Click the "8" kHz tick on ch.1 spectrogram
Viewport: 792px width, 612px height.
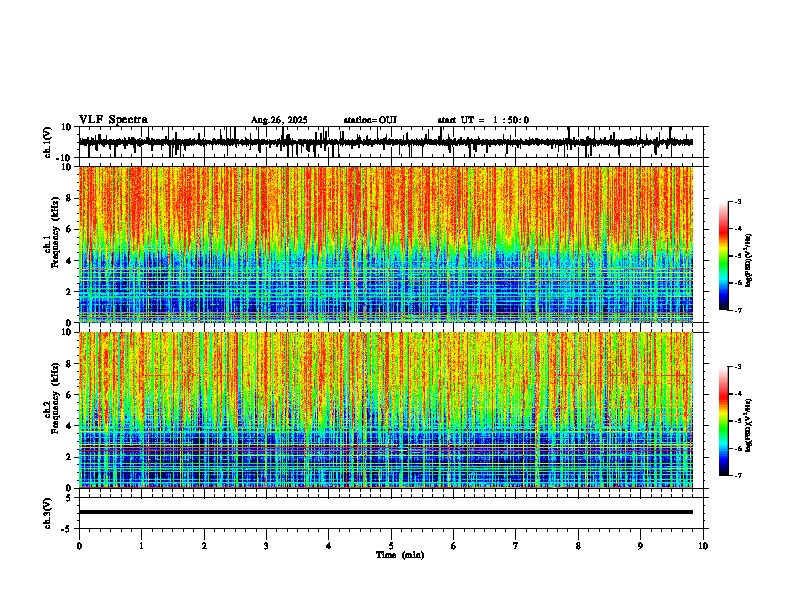pos(70,198)
